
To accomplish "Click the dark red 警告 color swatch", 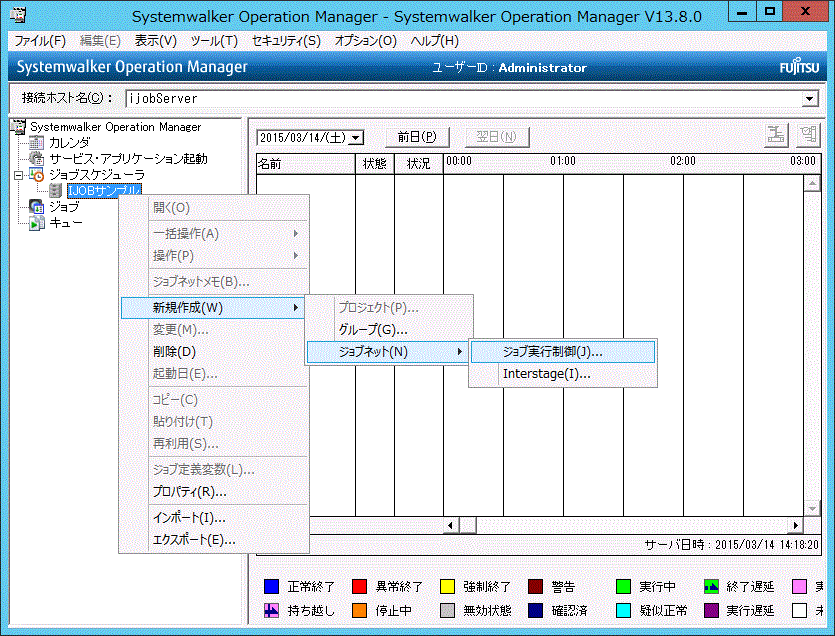I will [535, 586].
